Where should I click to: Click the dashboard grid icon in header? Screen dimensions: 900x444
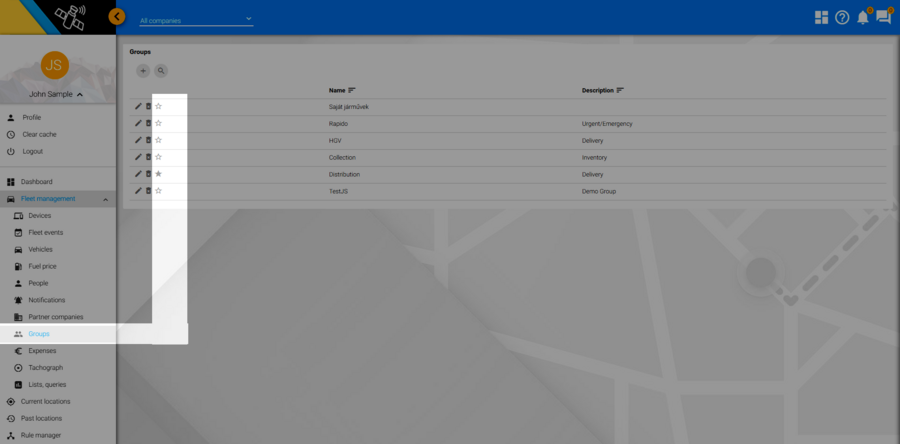pyautogui.click(x=821, y=17)
